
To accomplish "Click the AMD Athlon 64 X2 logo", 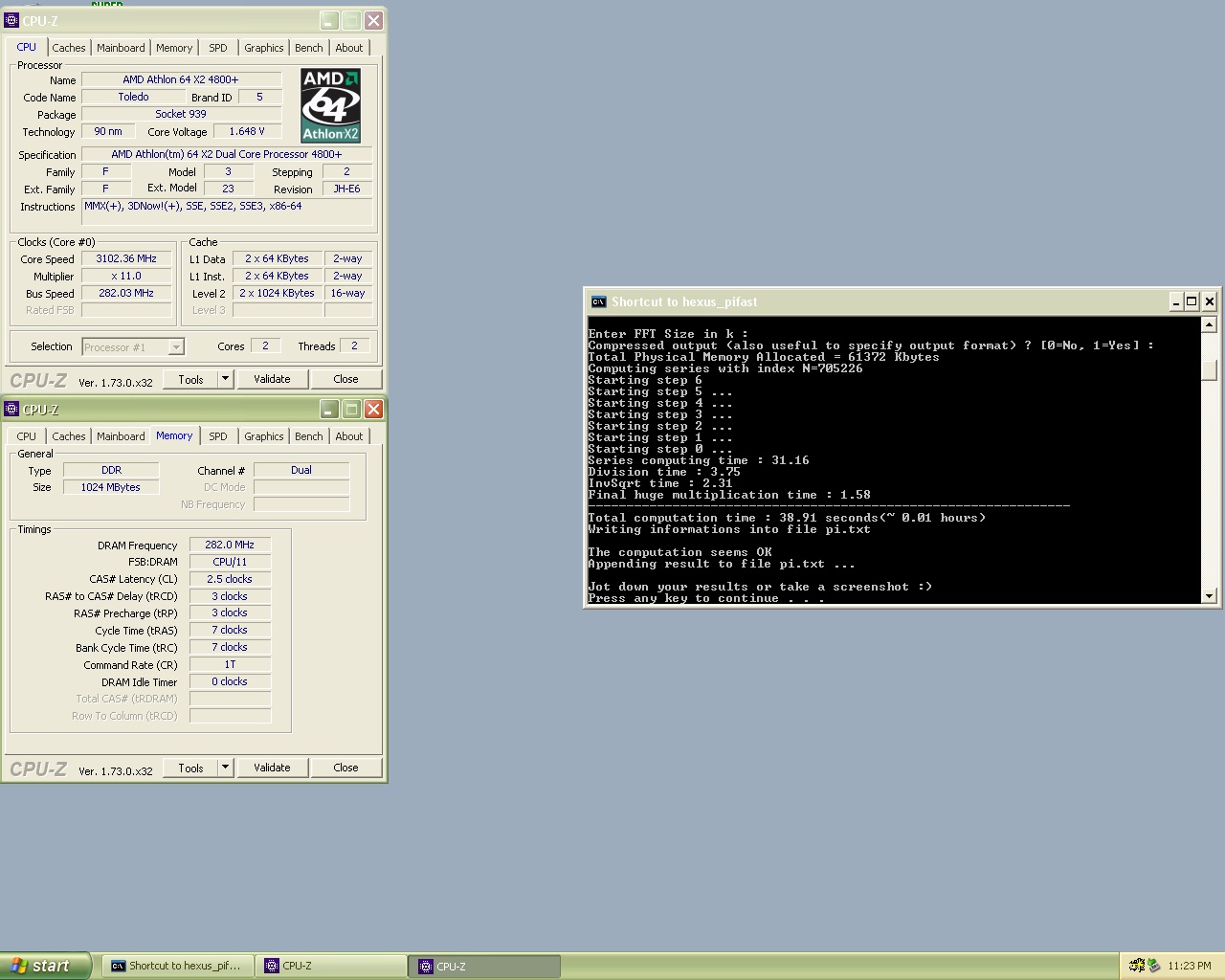I will coord(331,105).
